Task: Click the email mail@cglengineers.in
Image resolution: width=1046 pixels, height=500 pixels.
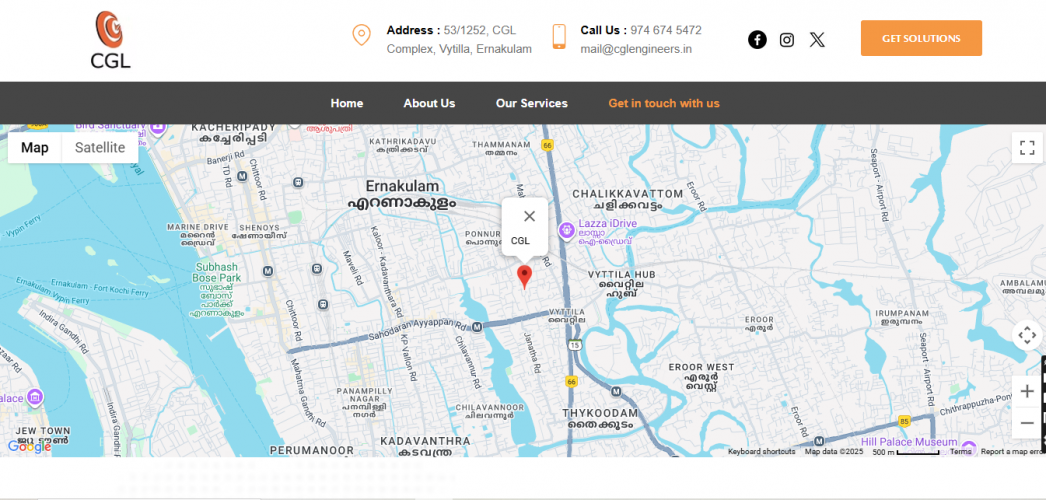Action: 636,49
